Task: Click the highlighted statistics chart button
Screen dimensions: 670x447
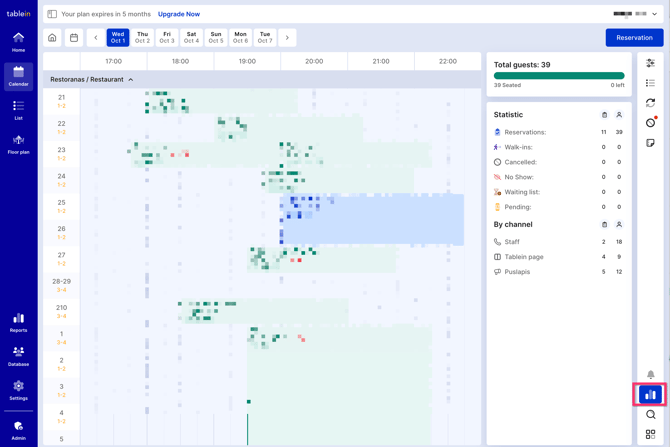Action: [650, 394]
